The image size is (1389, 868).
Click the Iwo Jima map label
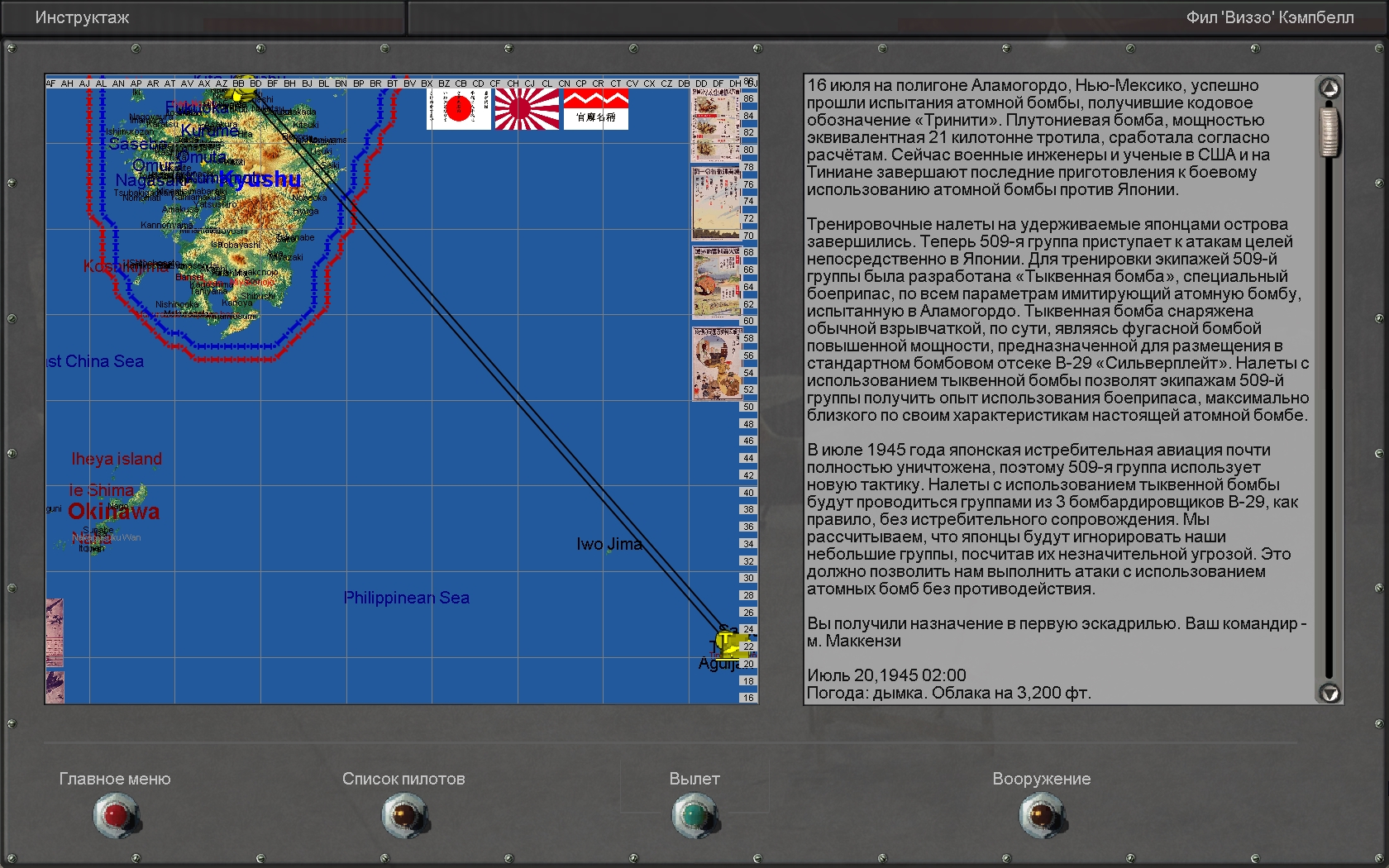609,544
